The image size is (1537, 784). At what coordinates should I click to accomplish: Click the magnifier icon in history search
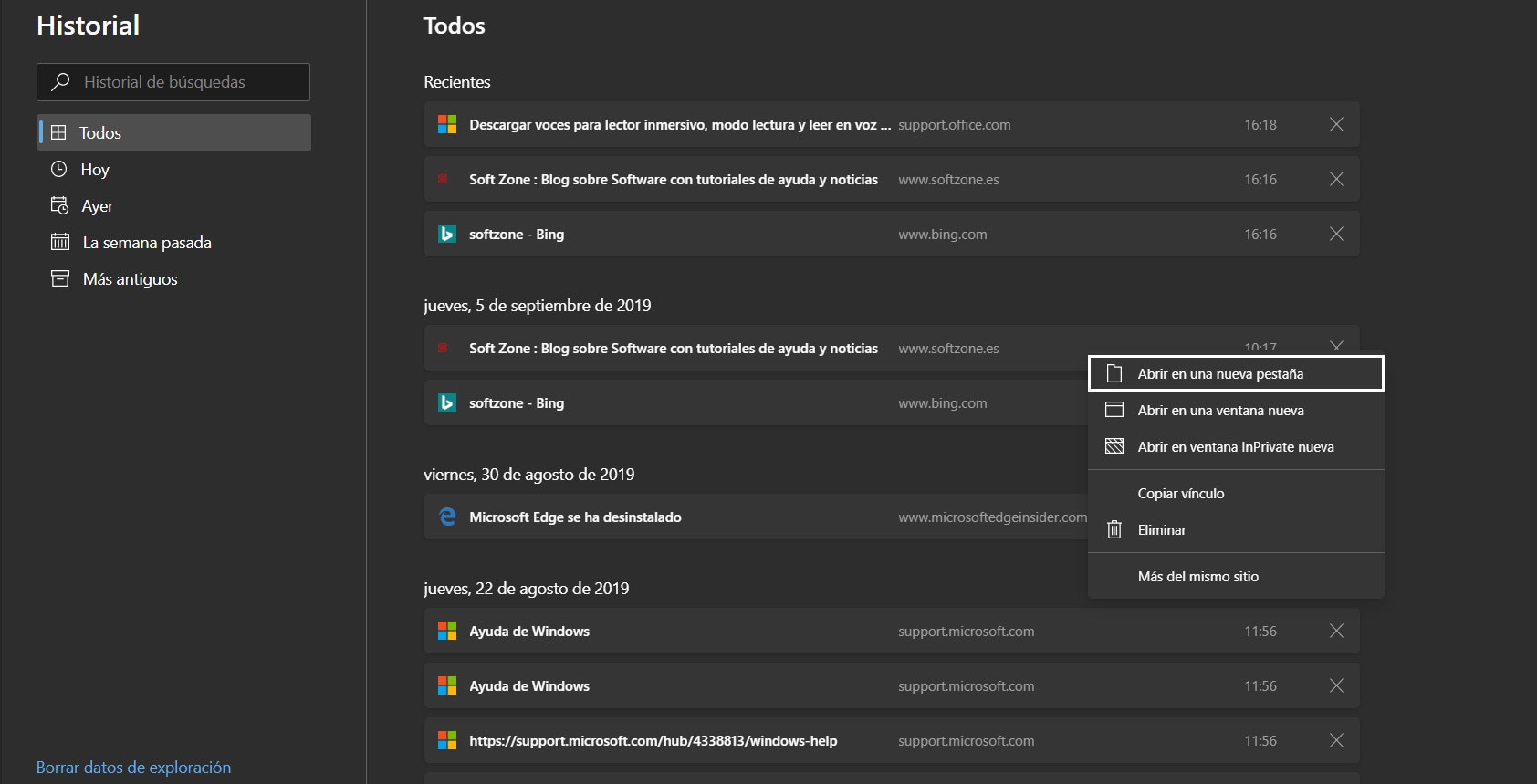(60, 82)
